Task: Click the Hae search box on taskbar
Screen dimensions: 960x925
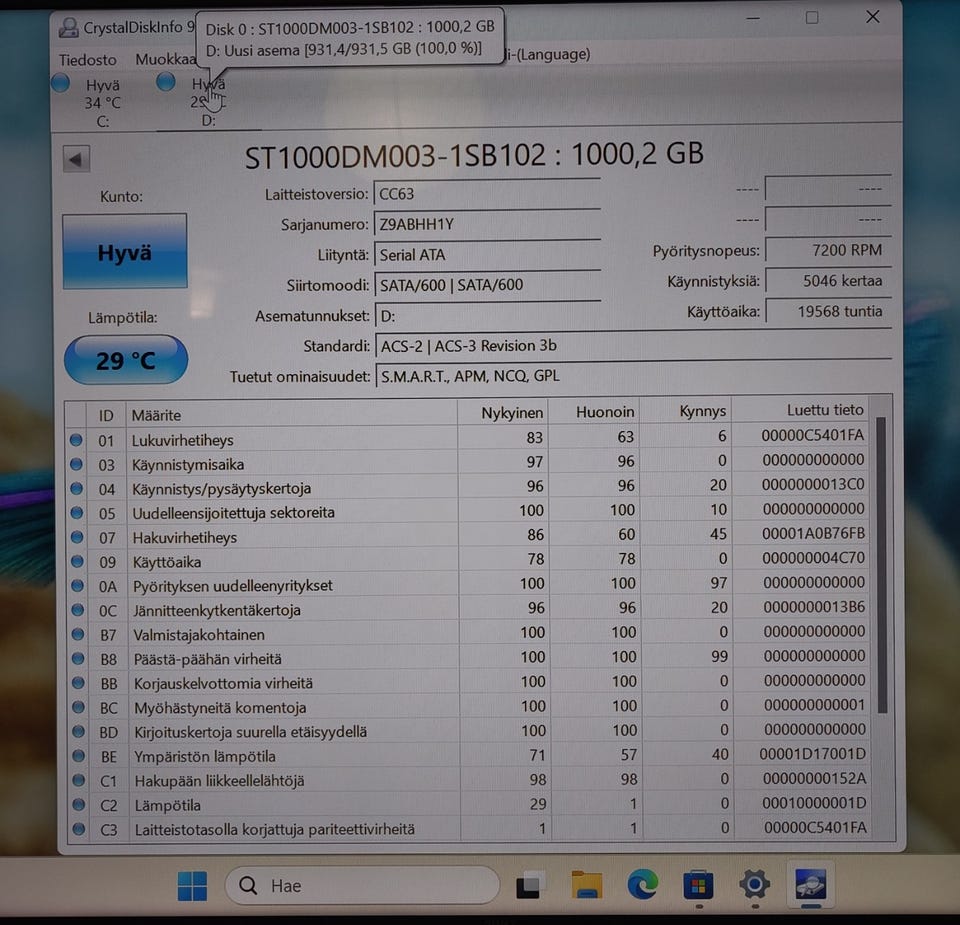Action: coord(362,885)
